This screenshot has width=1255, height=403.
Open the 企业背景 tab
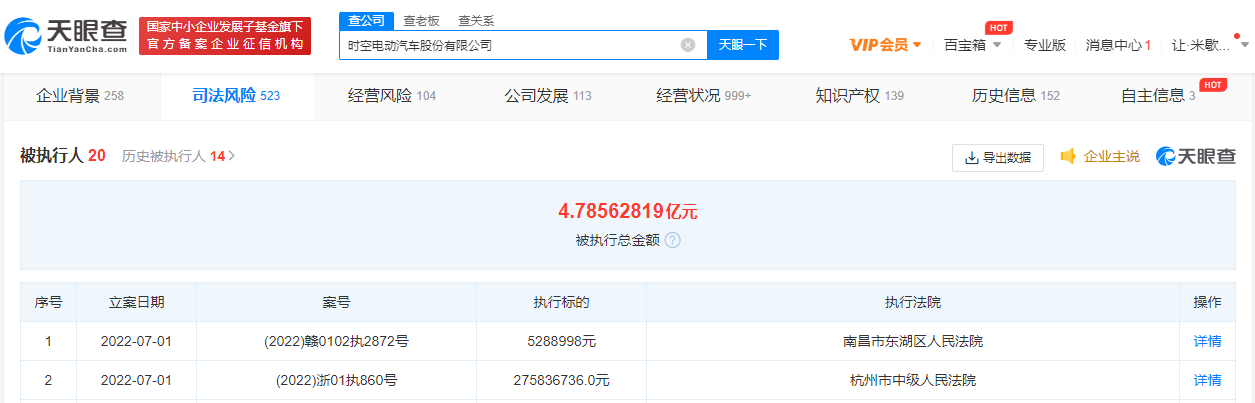pyautogui.click(x=80, y=96)
